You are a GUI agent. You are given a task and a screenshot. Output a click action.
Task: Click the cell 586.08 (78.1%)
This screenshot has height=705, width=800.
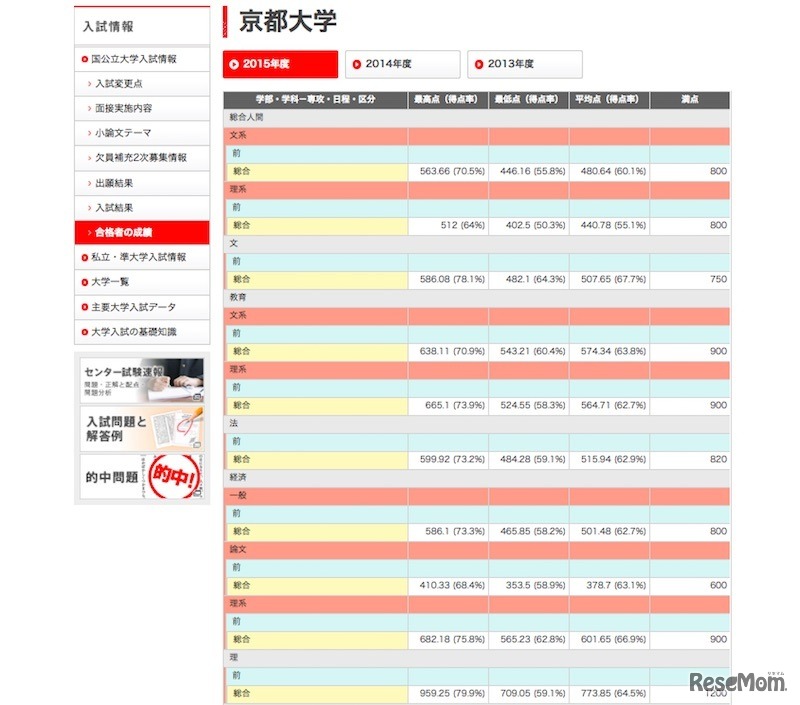tap(448, 280)
